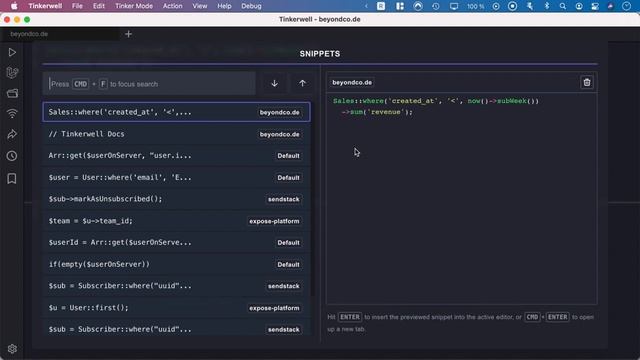Screen dimensions: 640x360
Task: Click the Run code play icon
Action: pyautogui.click(x=12, y=52)
